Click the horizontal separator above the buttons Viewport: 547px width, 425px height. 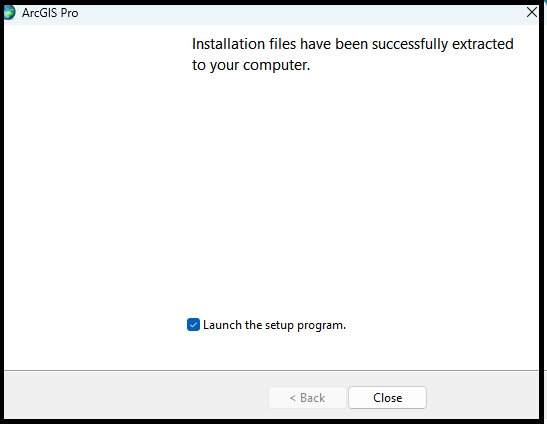pos(271,370)
